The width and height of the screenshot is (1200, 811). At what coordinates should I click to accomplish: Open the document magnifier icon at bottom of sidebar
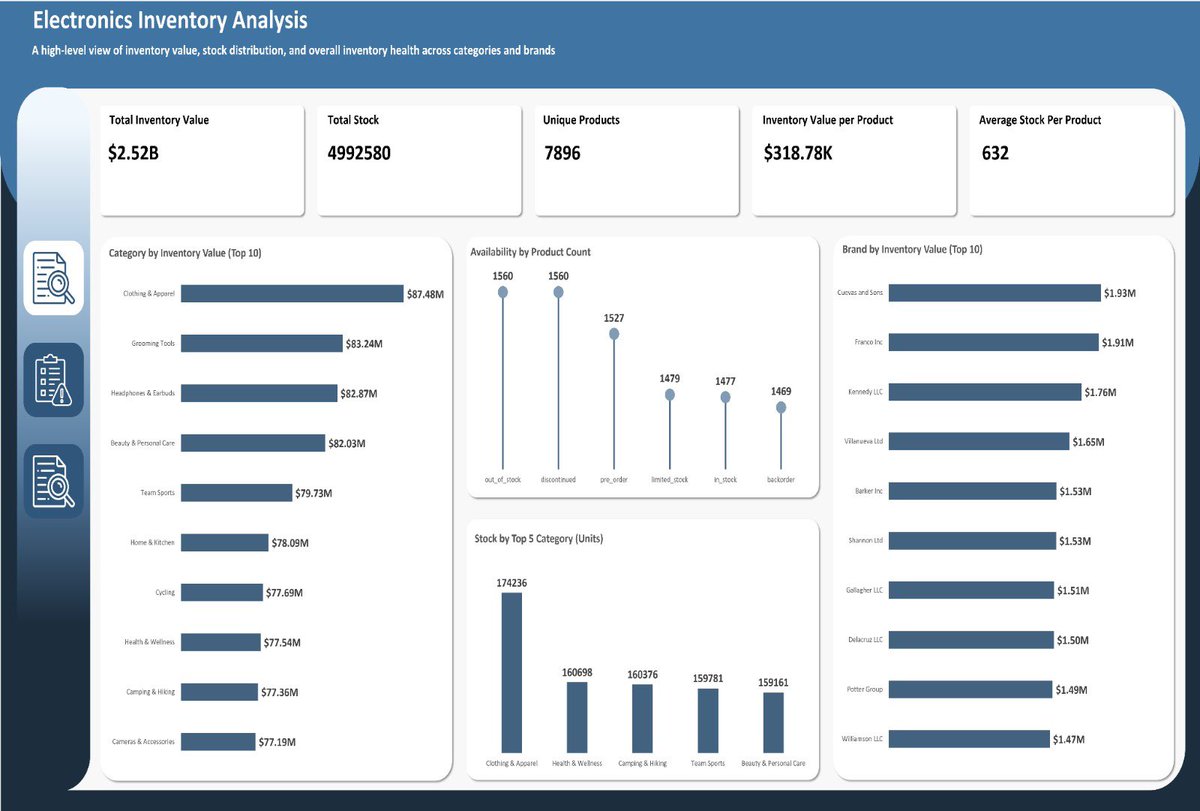point(54,481)
